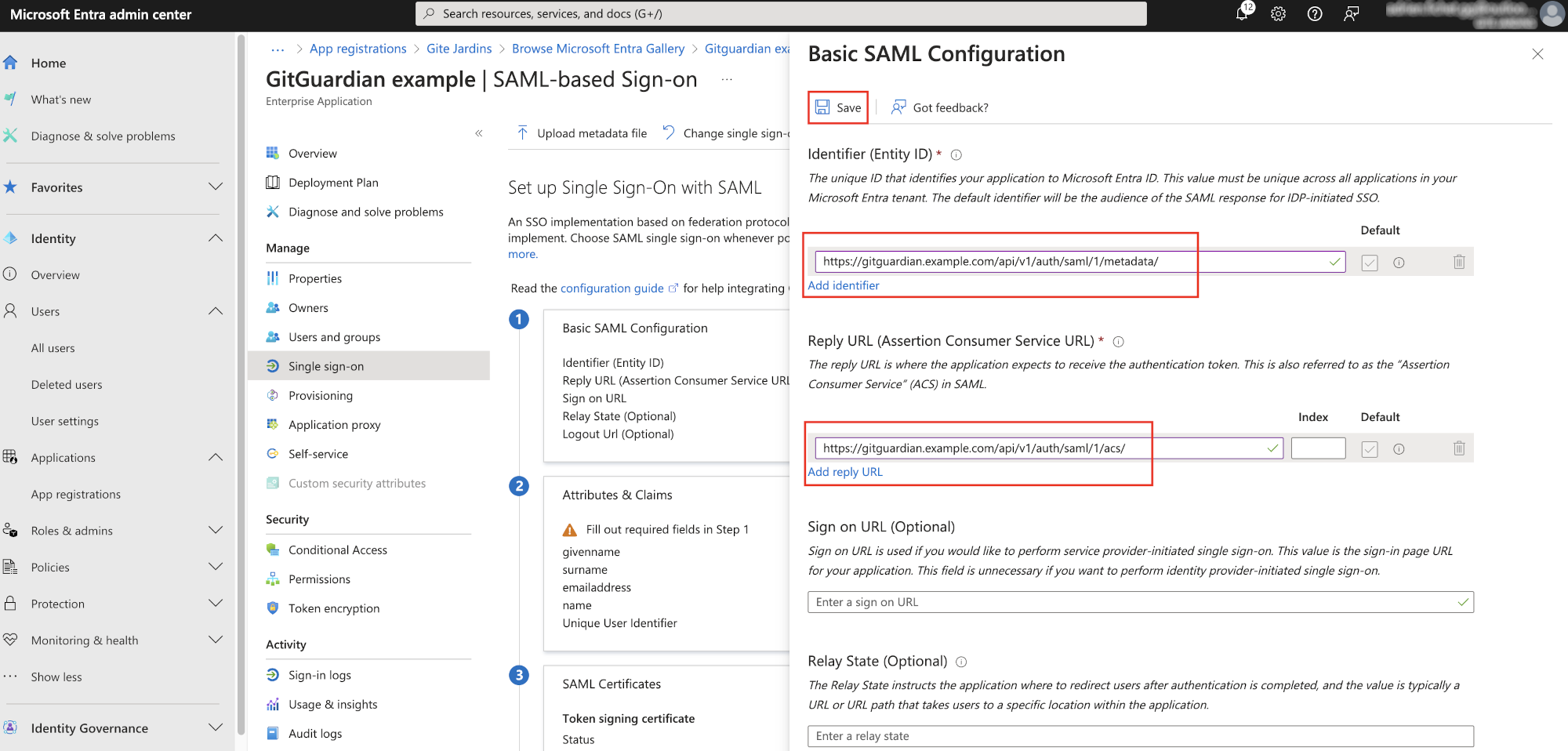
Task: Collapse the application menu with double-chevron icon
Action: [x=479, y=133]
